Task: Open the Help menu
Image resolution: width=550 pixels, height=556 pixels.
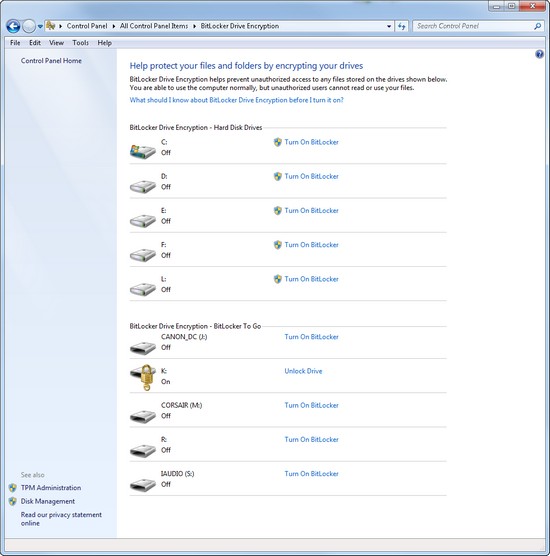Action: 105,43
